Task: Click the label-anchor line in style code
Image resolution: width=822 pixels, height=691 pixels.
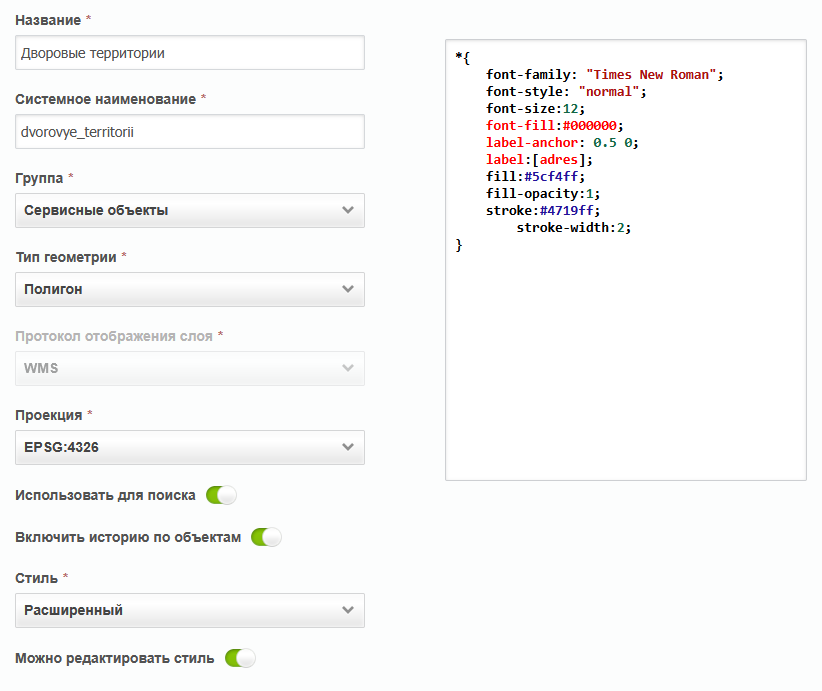Action: (x=561, y=143)
